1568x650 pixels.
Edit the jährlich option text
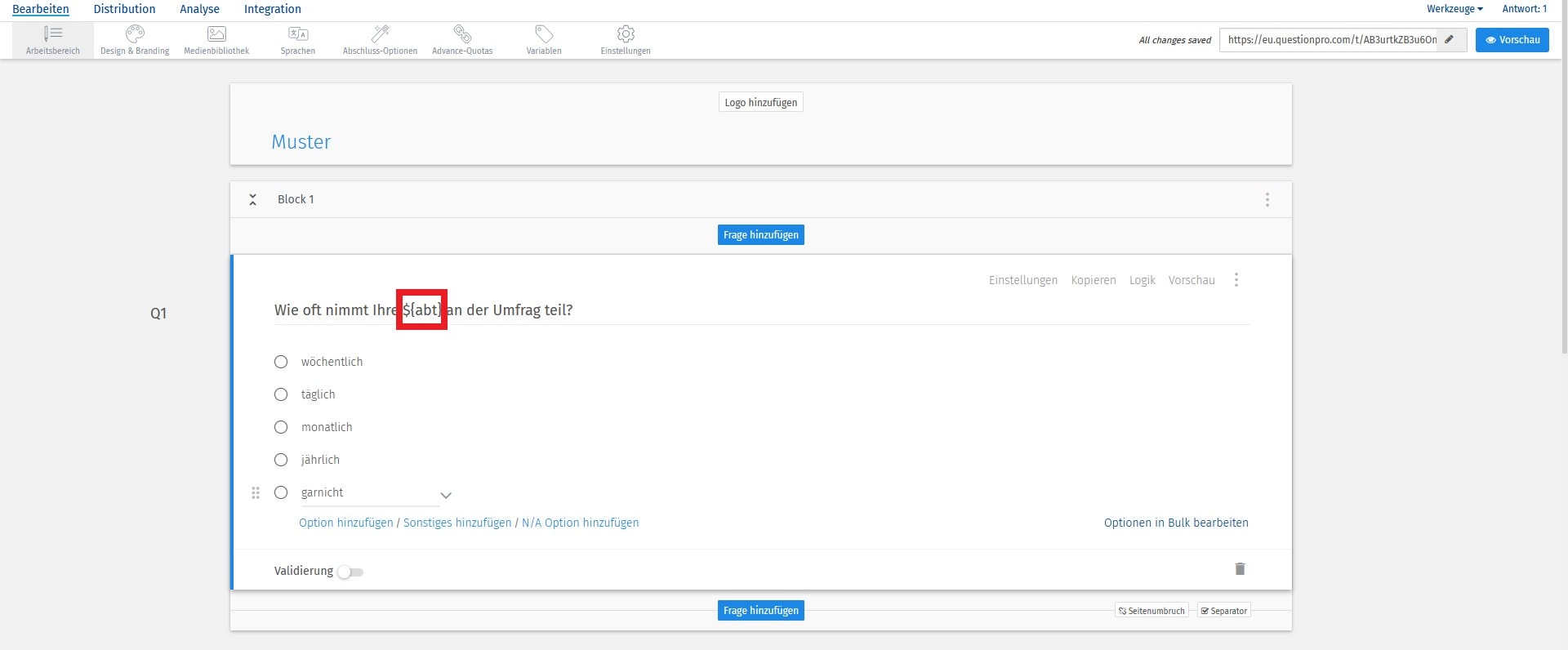click(320, 460)
